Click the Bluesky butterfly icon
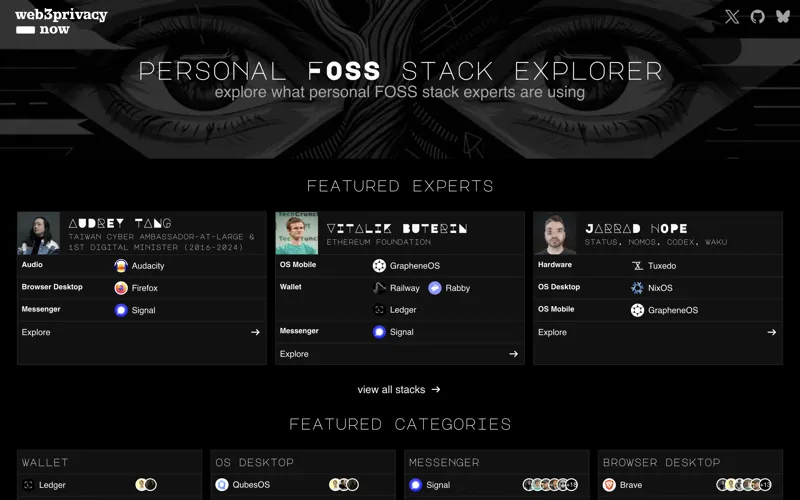Screen dimensions: 800x500 [783, 17]
